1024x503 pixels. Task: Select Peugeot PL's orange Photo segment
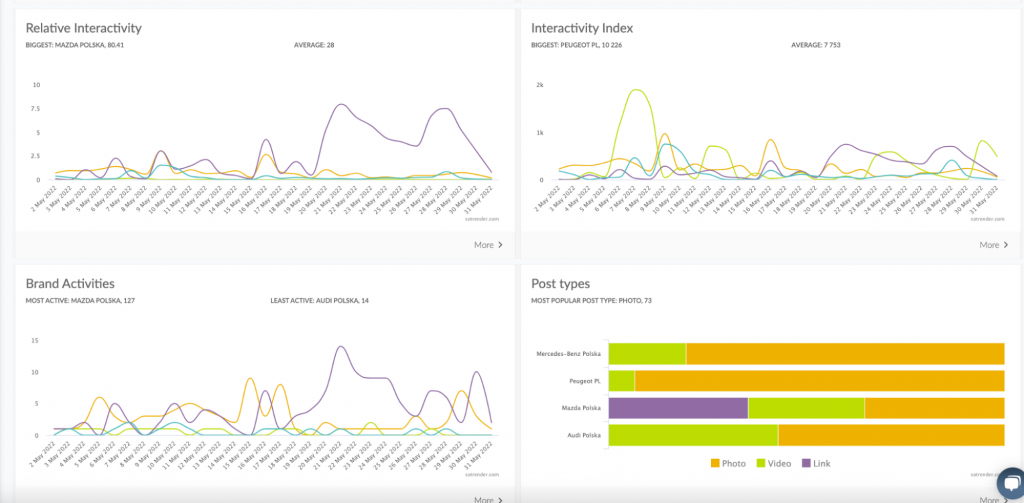coord(820,381)
